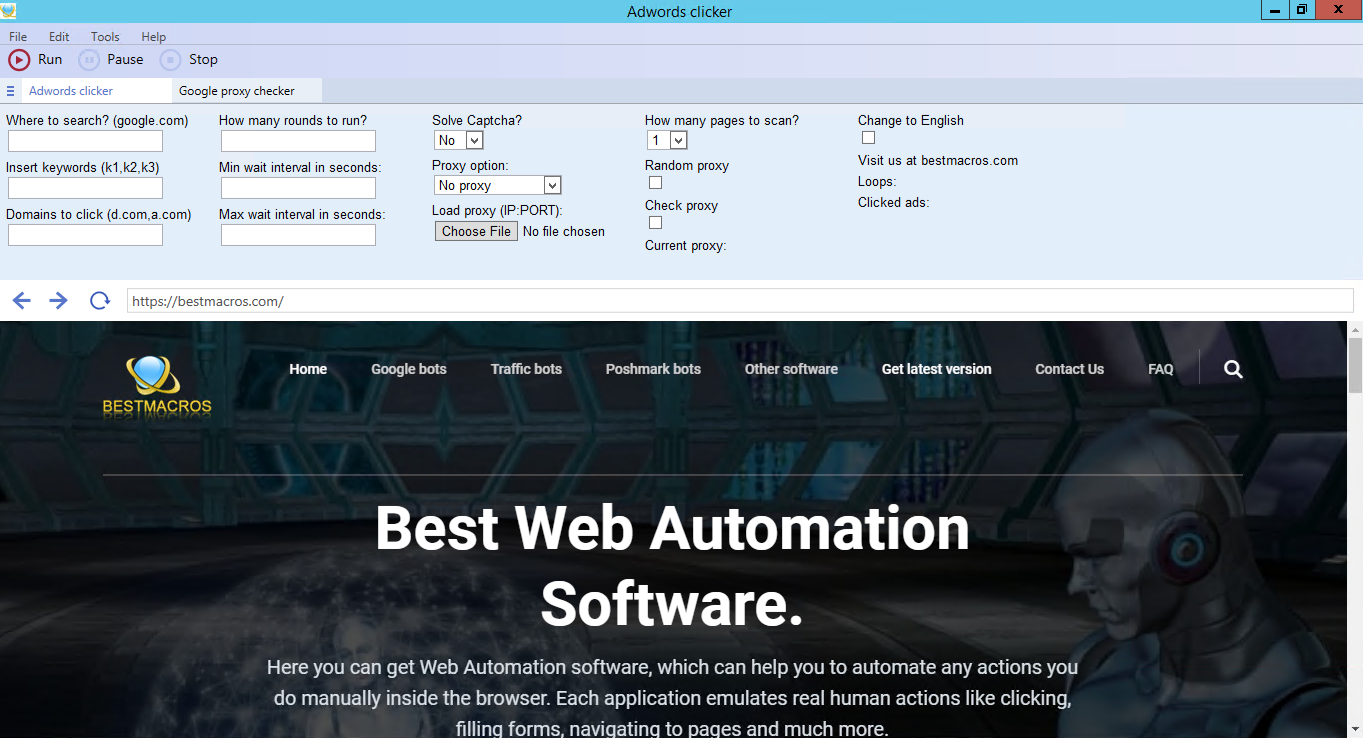Click the scrollbar up arrow
Viewport: 1363px width, 738px height.
click(1355, 329)
